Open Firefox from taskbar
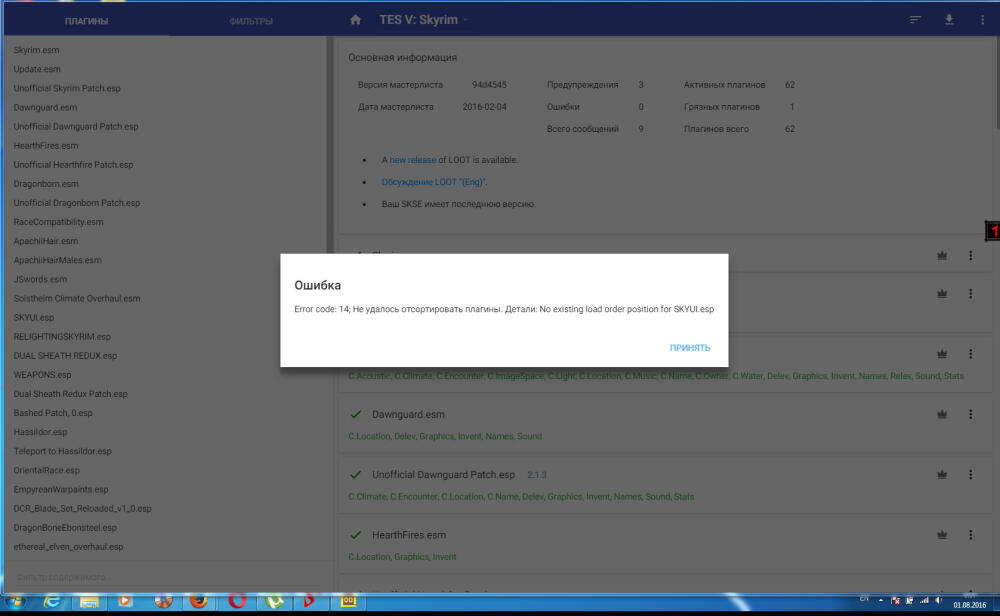 [x=199, y=601]
